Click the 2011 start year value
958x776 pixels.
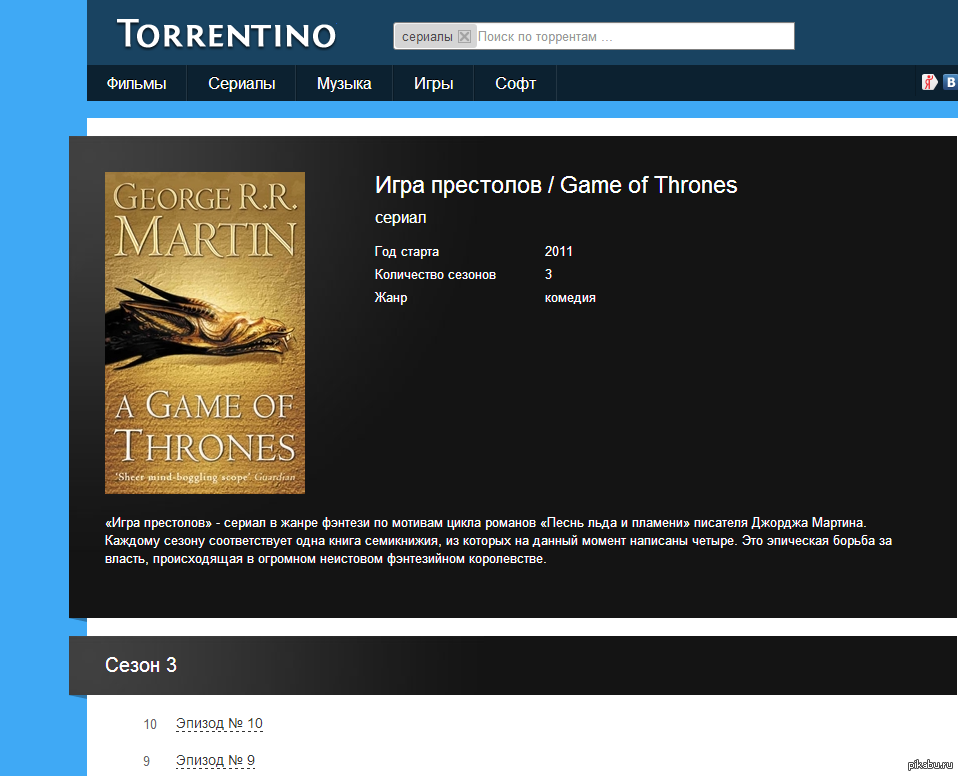click(x=558, y=252)
